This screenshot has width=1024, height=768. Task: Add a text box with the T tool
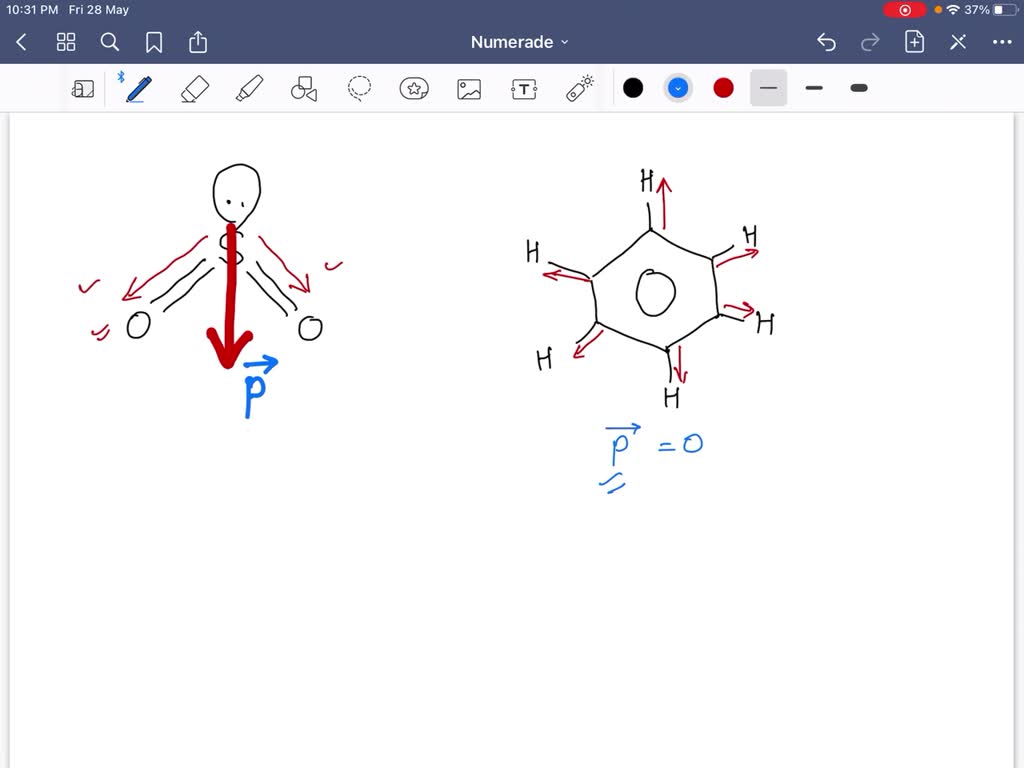(x=523, y=88)
